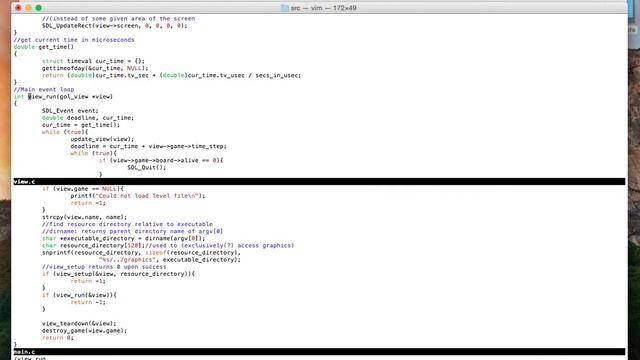
Task: Click 'SDL_UpdateRect(view->screen, 0, 0, 0, 0);'
Action: pyautogui.click(x=115, y=25)
